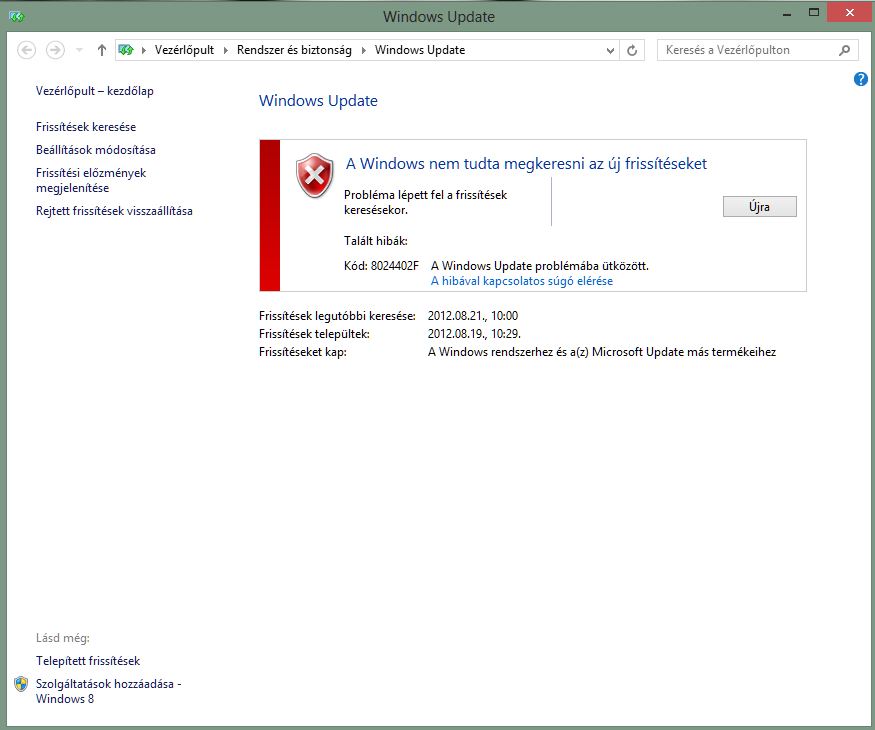Click the title bar Windows Update icon

17,17
